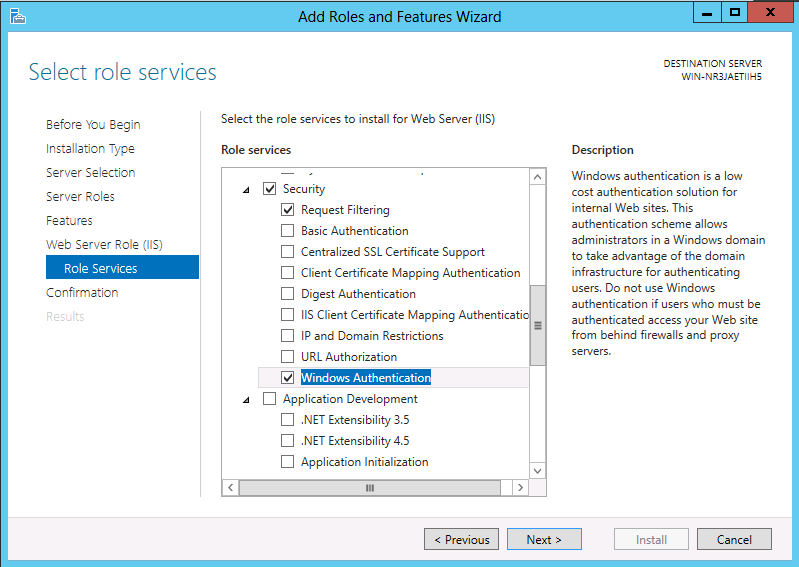This screenshot has height=567, width=799.
Task: Click the Previous button
Action: pos(462,539)
